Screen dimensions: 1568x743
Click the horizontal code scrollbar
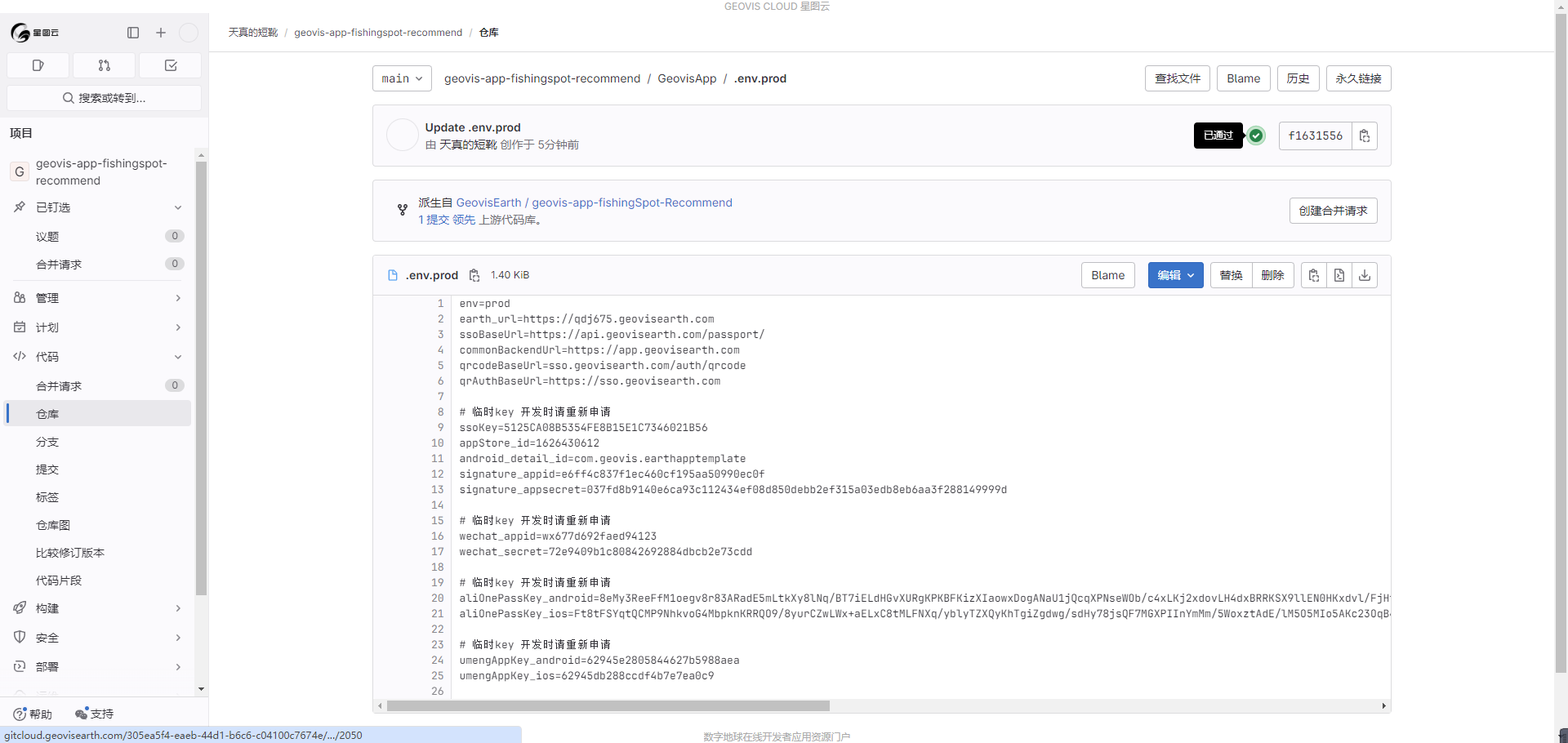click(x=608, y=705)
